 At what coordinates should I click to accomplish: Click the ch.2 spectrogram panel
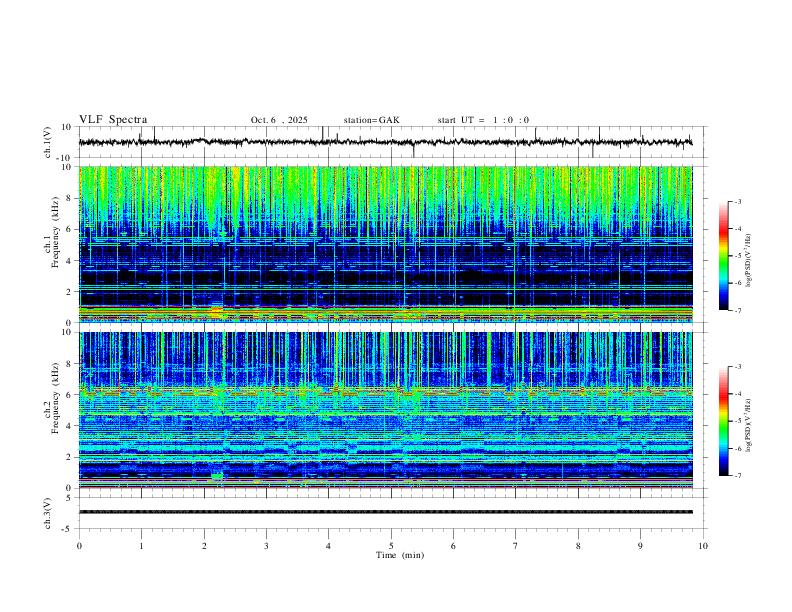tap(385, 410)
